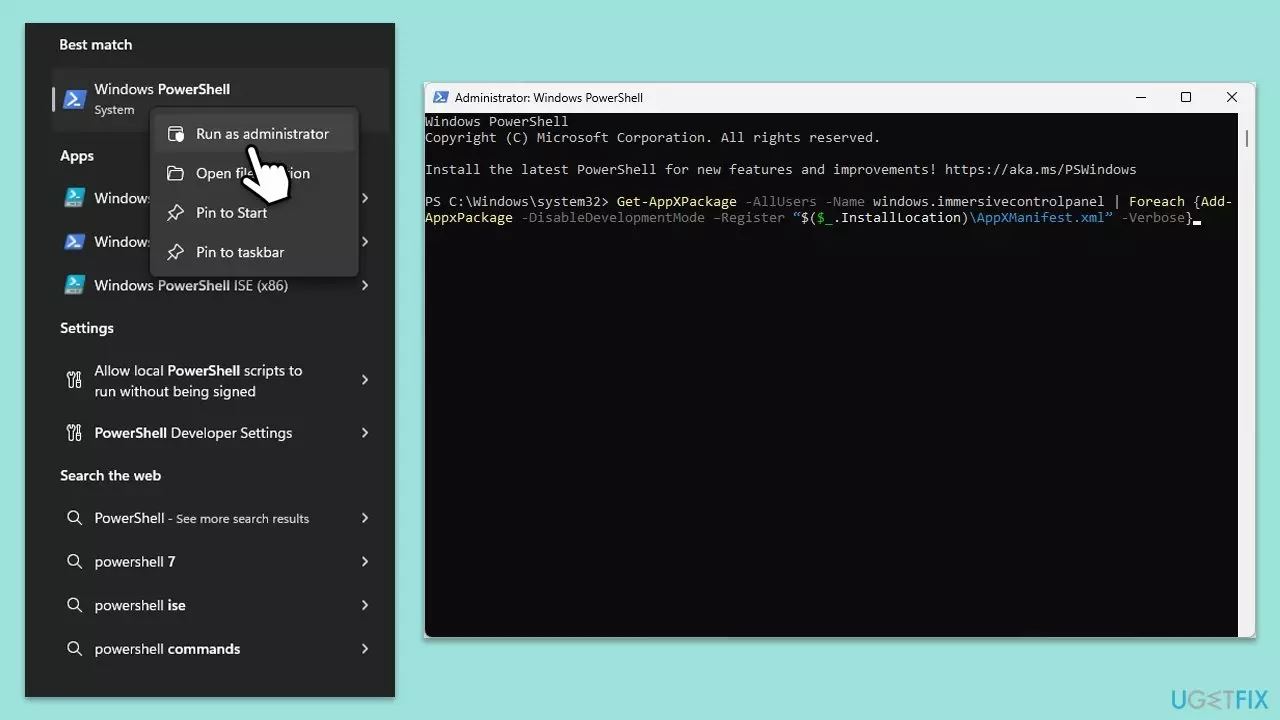Click the Open file location folder icon

175,173
